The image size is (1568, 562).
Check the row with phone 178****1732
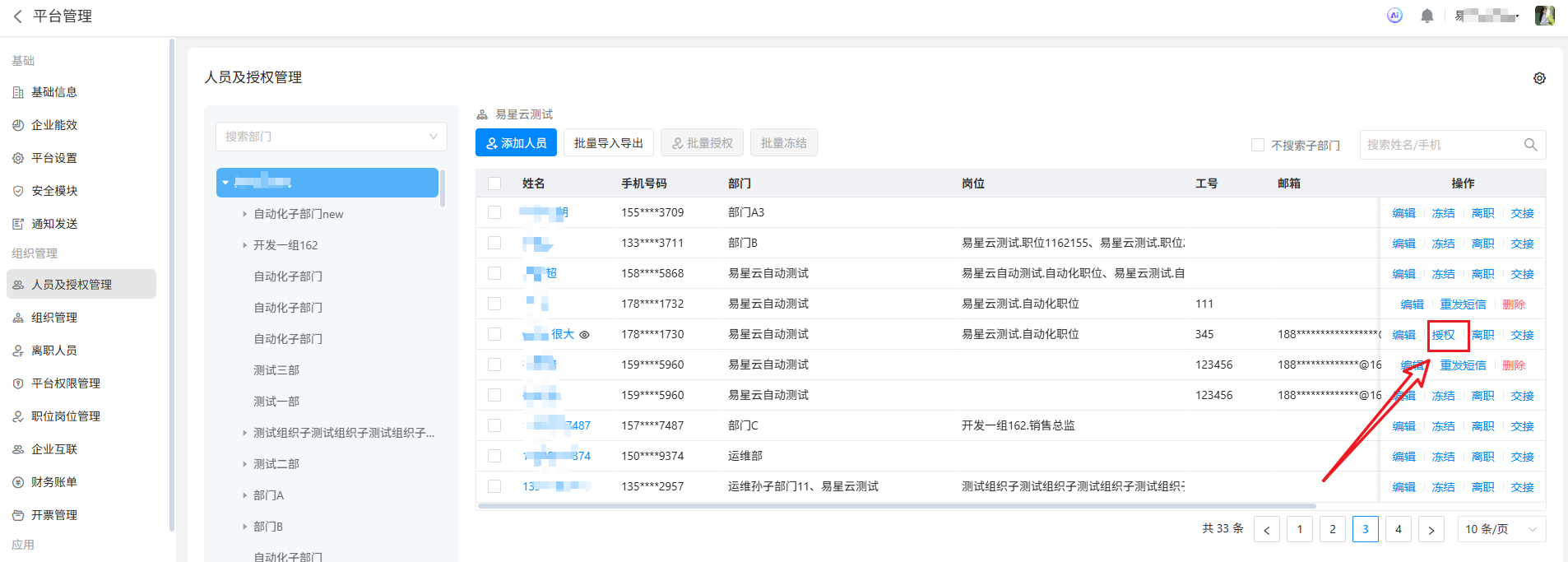point(494,304)
